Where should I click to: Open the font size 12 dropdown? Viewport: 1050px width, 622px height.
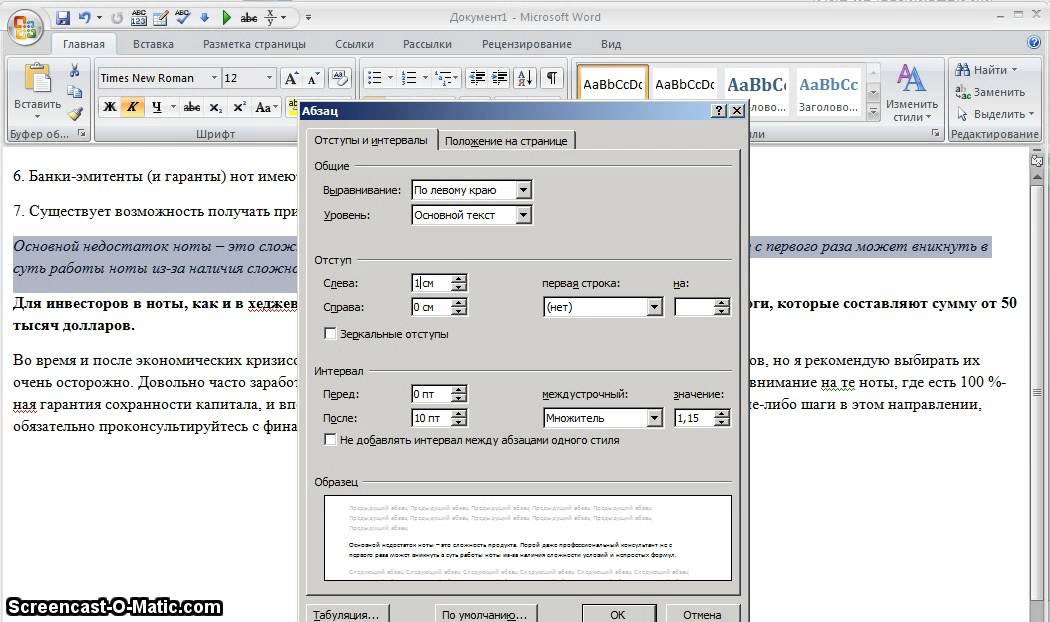[x=269, y=78]
